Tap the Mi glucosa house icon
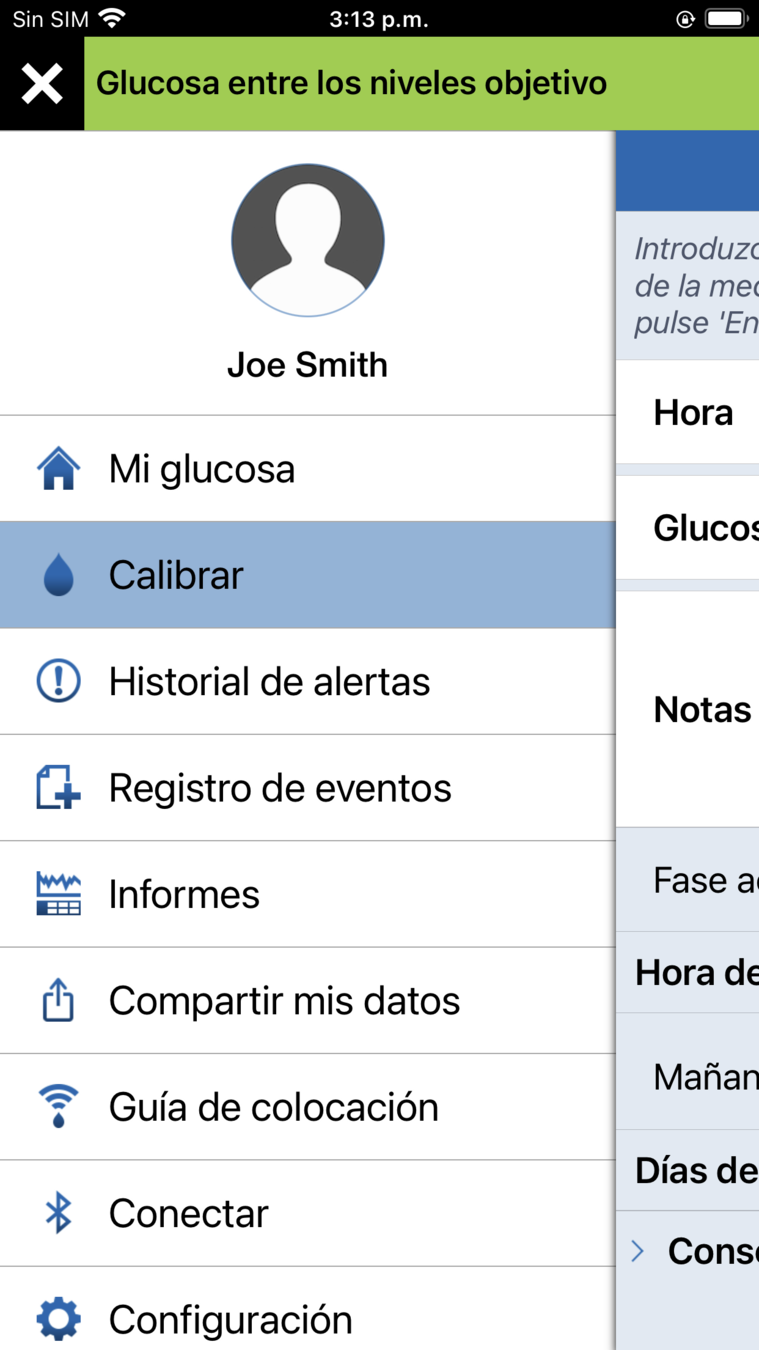Screen dimensions: 759x1350 [x=58, y=469]
